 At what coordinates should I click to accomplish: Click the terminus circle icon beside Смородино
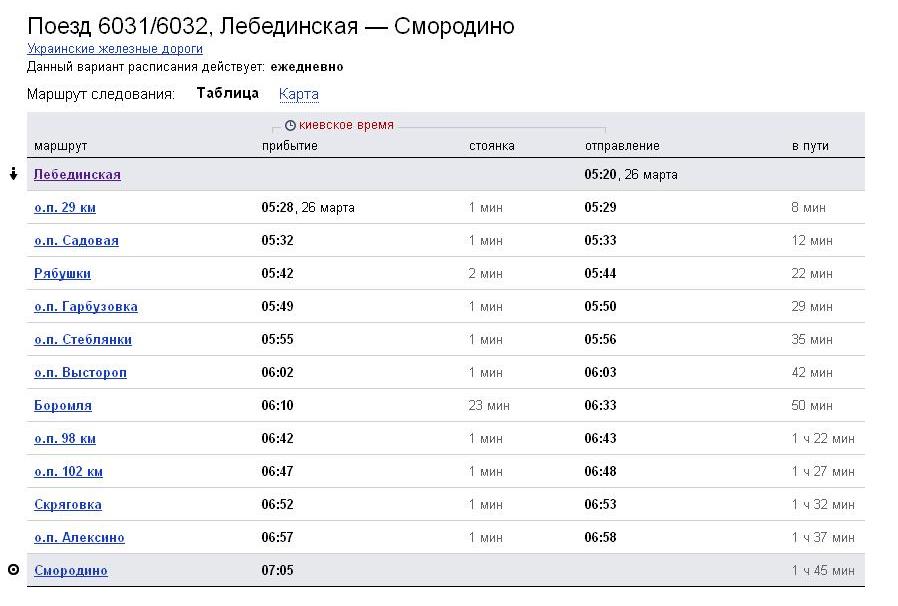(13, 570)
